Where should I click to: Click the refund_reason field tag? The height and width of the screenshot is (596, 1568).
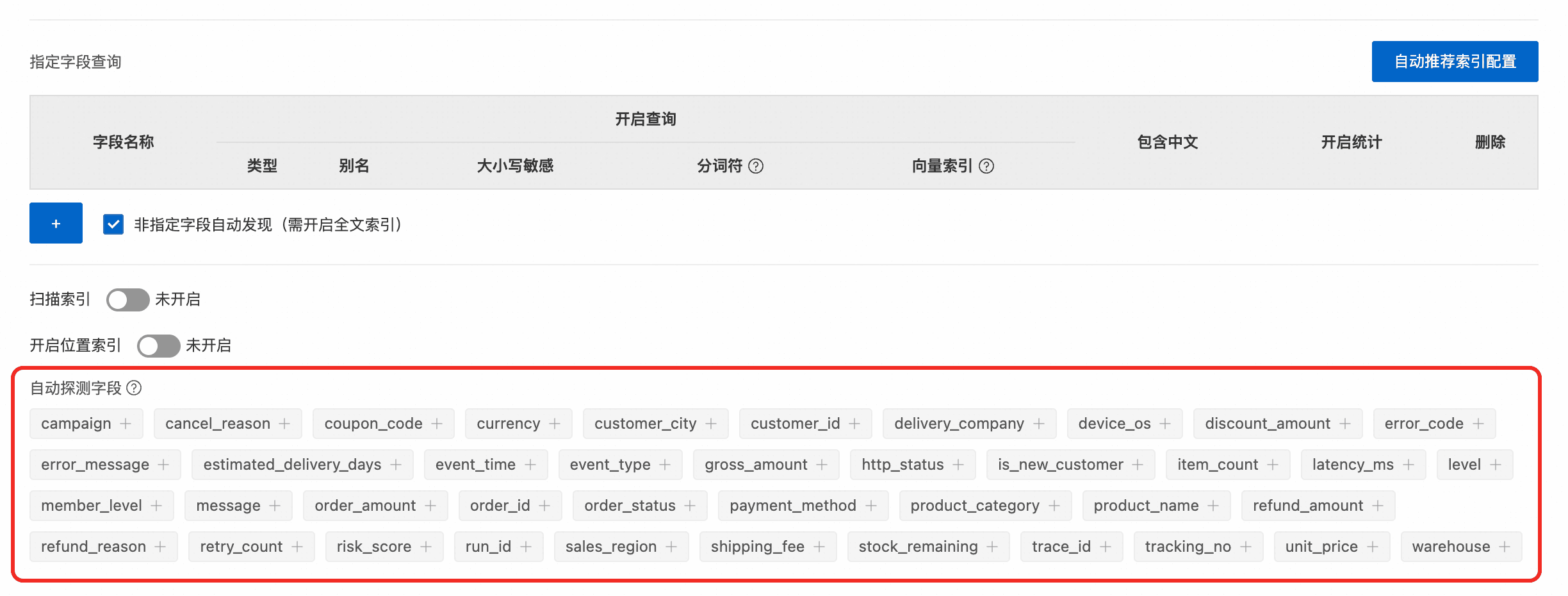(104, 547)
